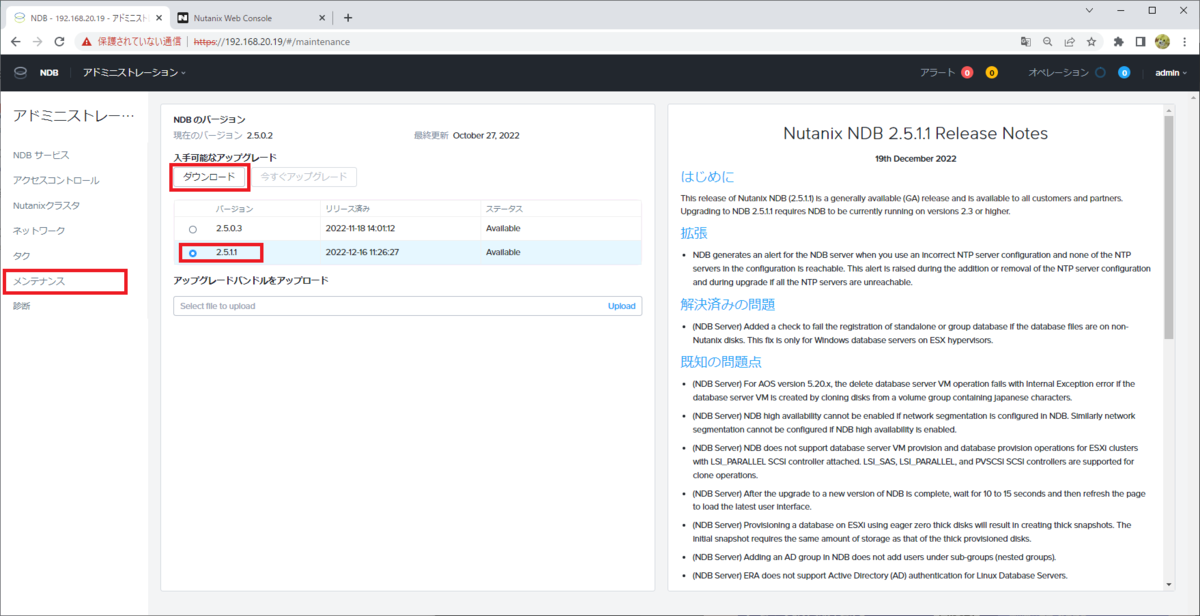Click the zoom magnifier icon in address bar
The width and height of the screenshot is (1200, 616).
tap(1048, 42)
